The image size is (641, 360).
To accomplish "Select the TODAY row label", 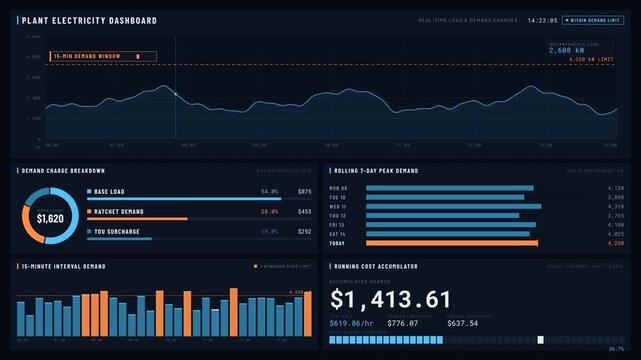I will (x=337, y=243).
